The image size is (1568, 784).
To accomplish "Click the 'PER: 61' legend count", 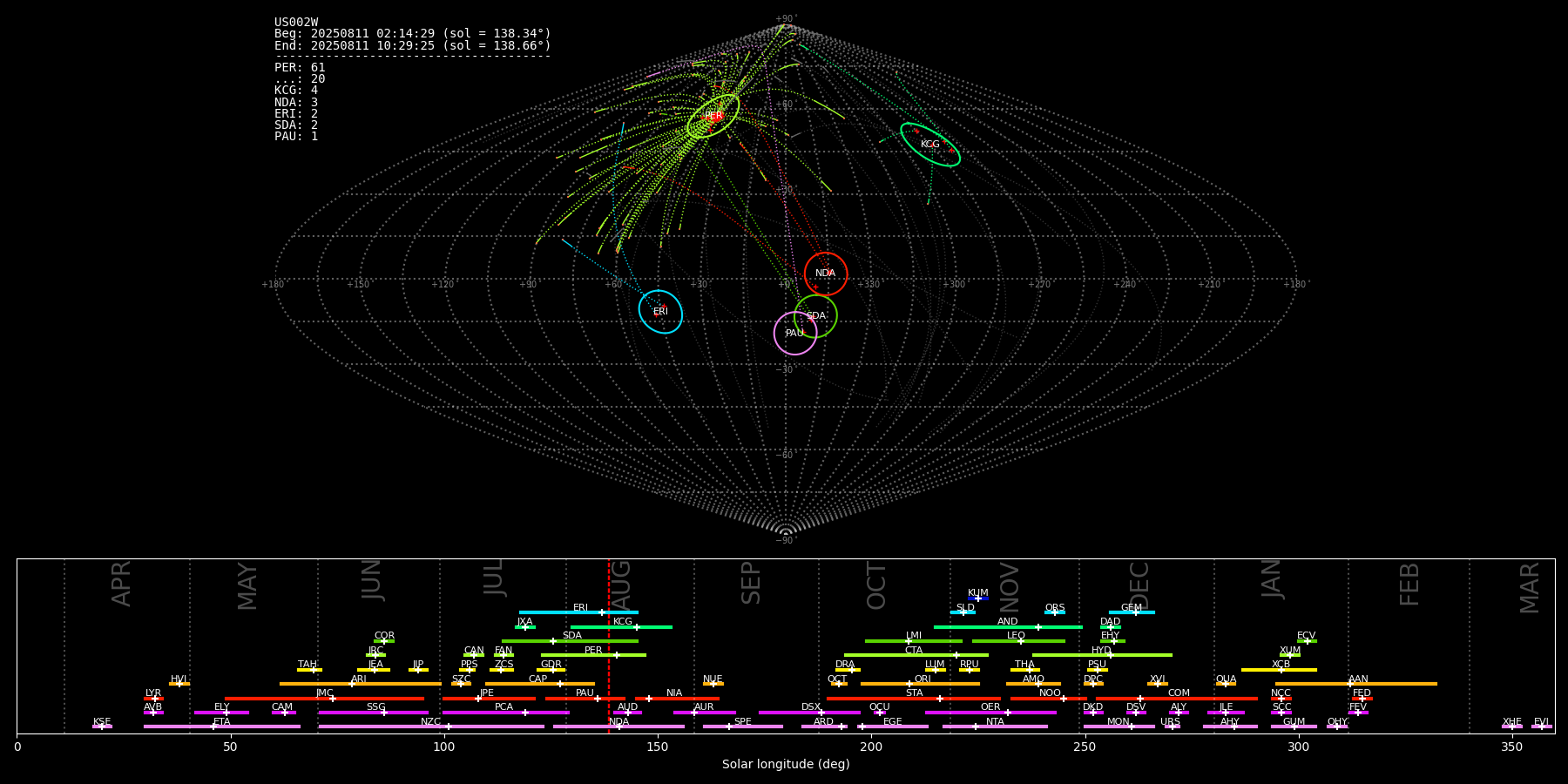I will tap(300, 68).
